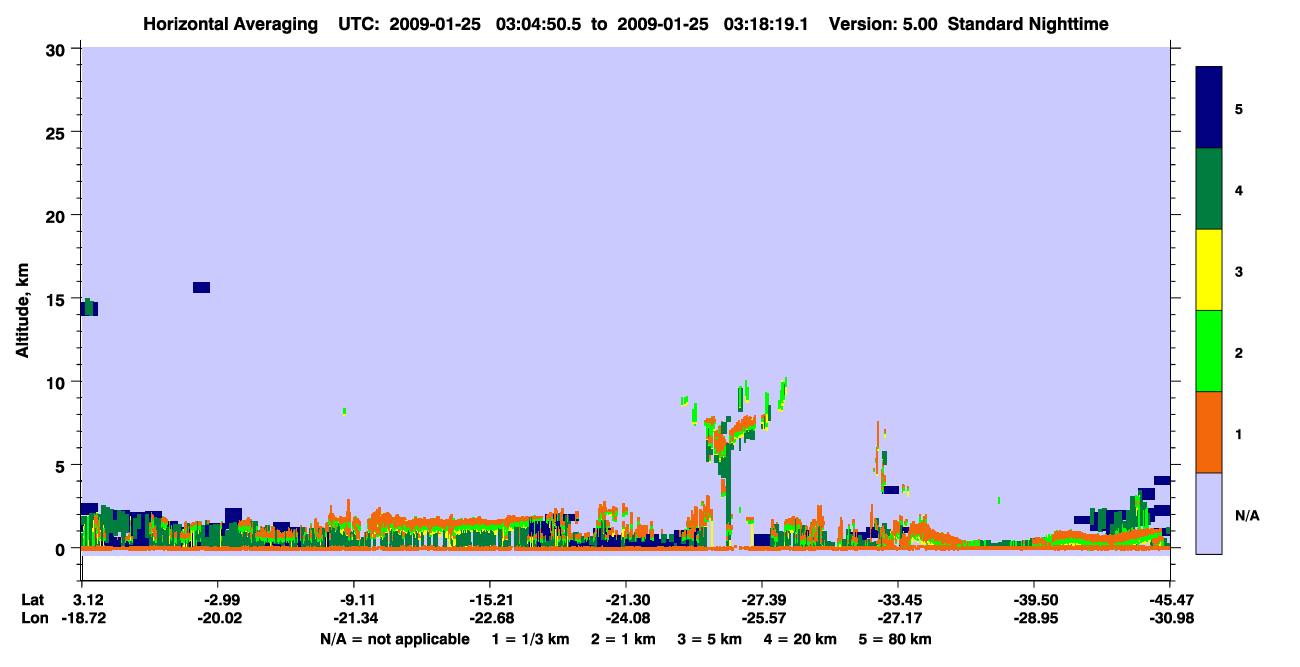Click latitude value -39.50
This screenshot has height=667, width=1300.
[1033, 600]
